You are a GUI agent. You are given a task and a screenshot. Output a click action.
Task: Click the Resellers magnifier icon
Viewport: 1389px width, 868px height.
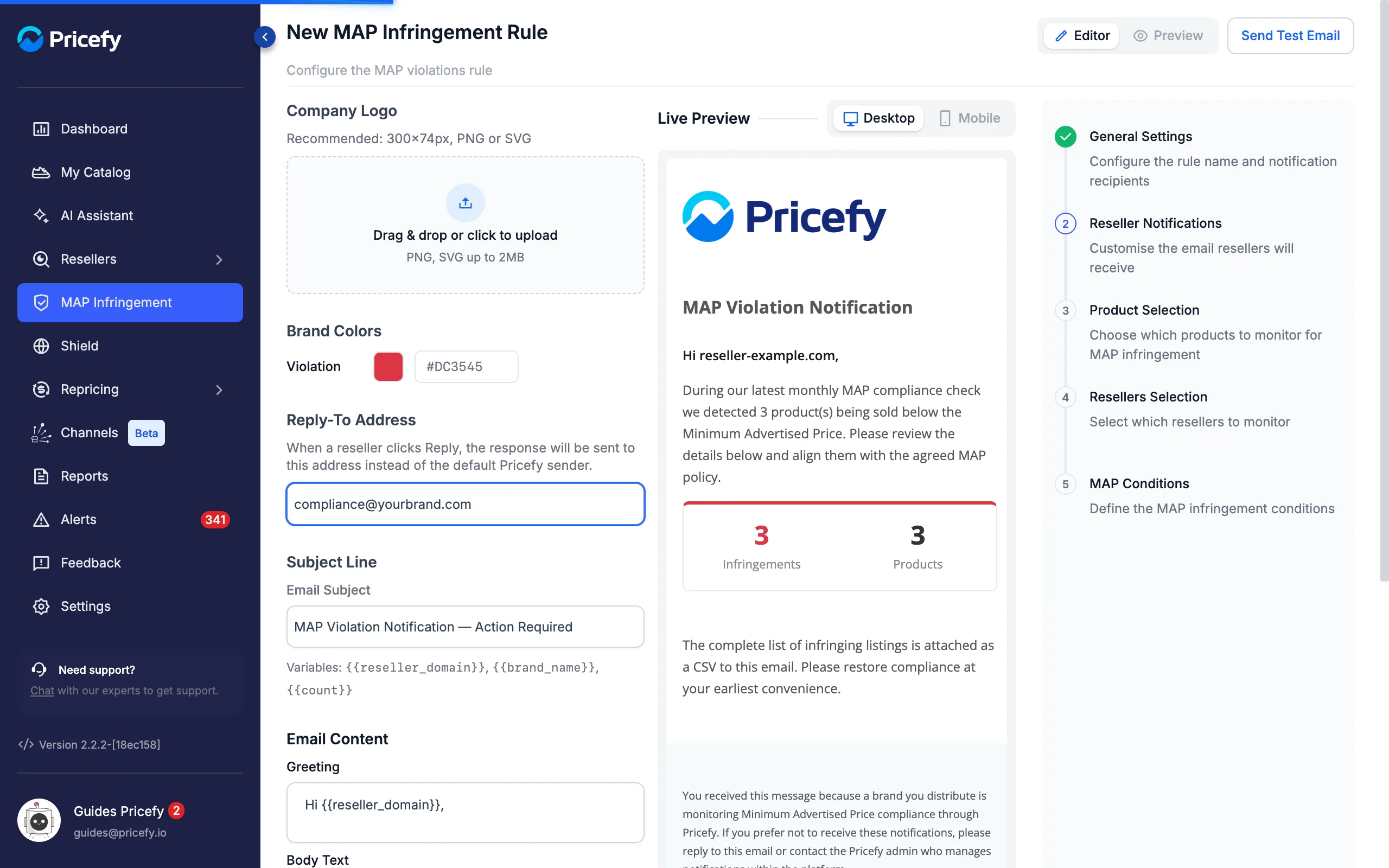coord(41,259)
